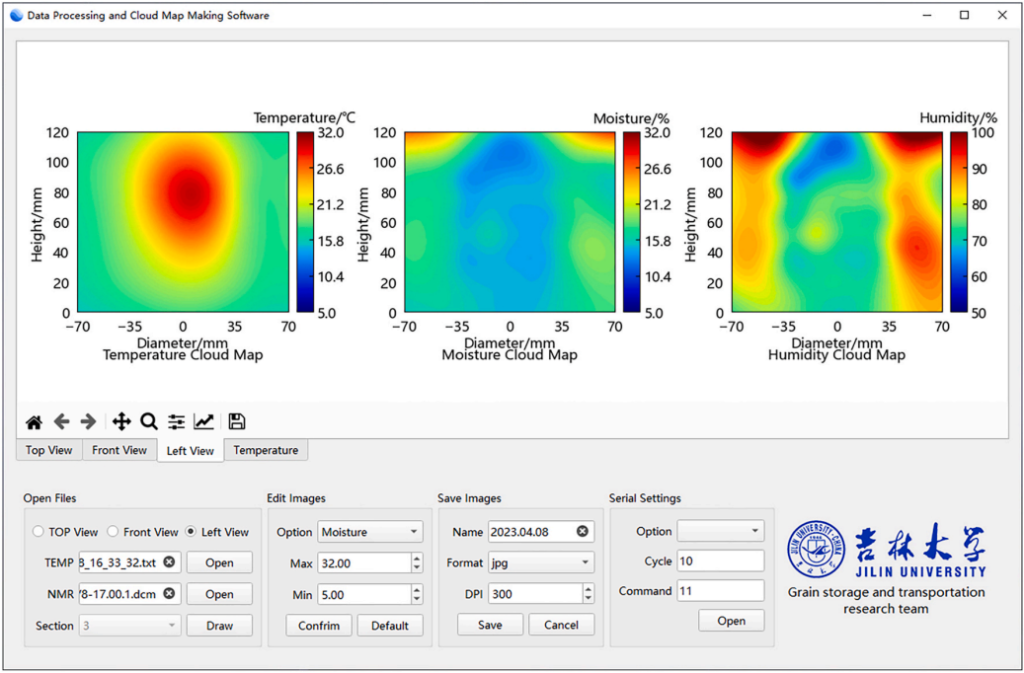Switch to the Temperature tab
Viewport: 1024px width, 673px height.
point(266,450)
